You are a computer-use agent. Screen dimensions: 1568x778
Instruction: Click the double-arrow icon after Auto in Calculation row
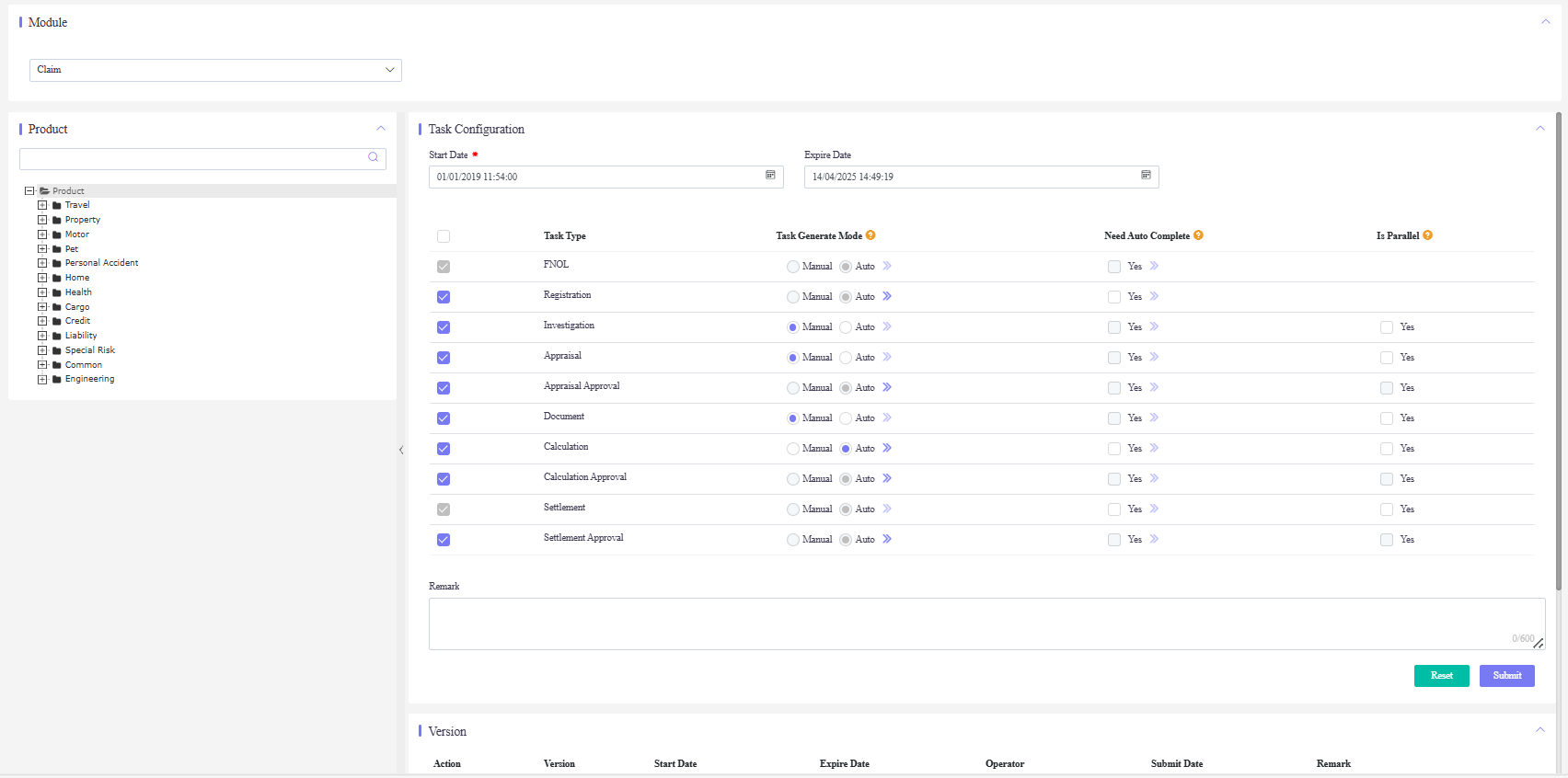pyautogui.click(x=887, y=448)
